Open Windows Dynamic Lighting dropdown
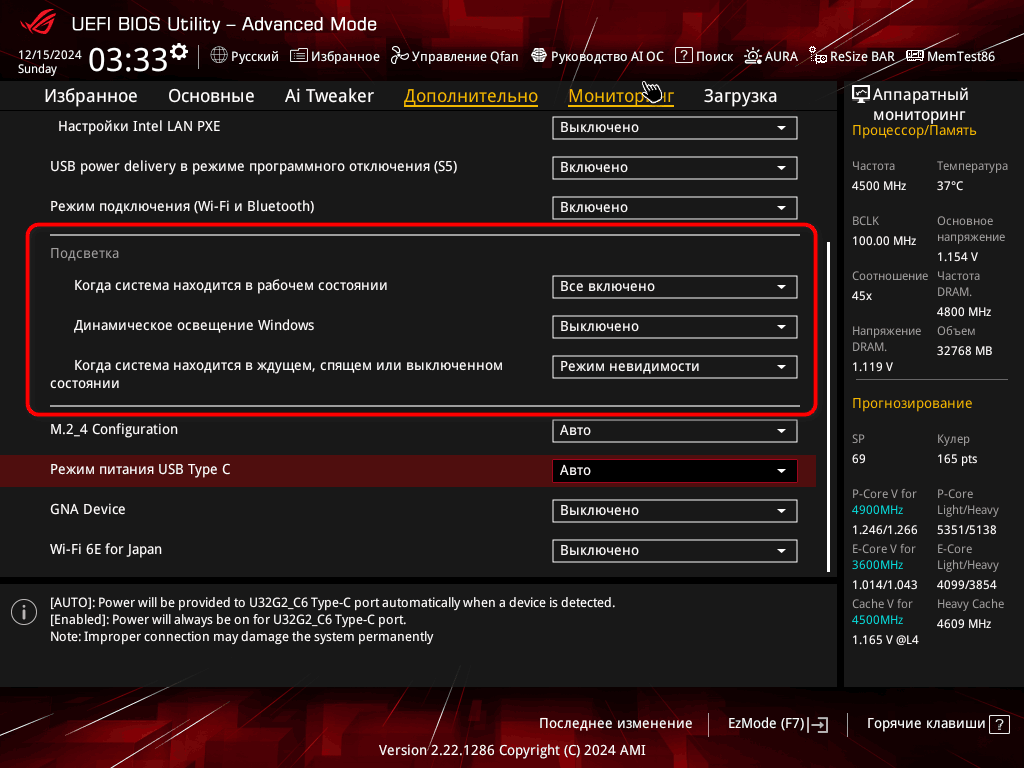 [x=675, y=327]
